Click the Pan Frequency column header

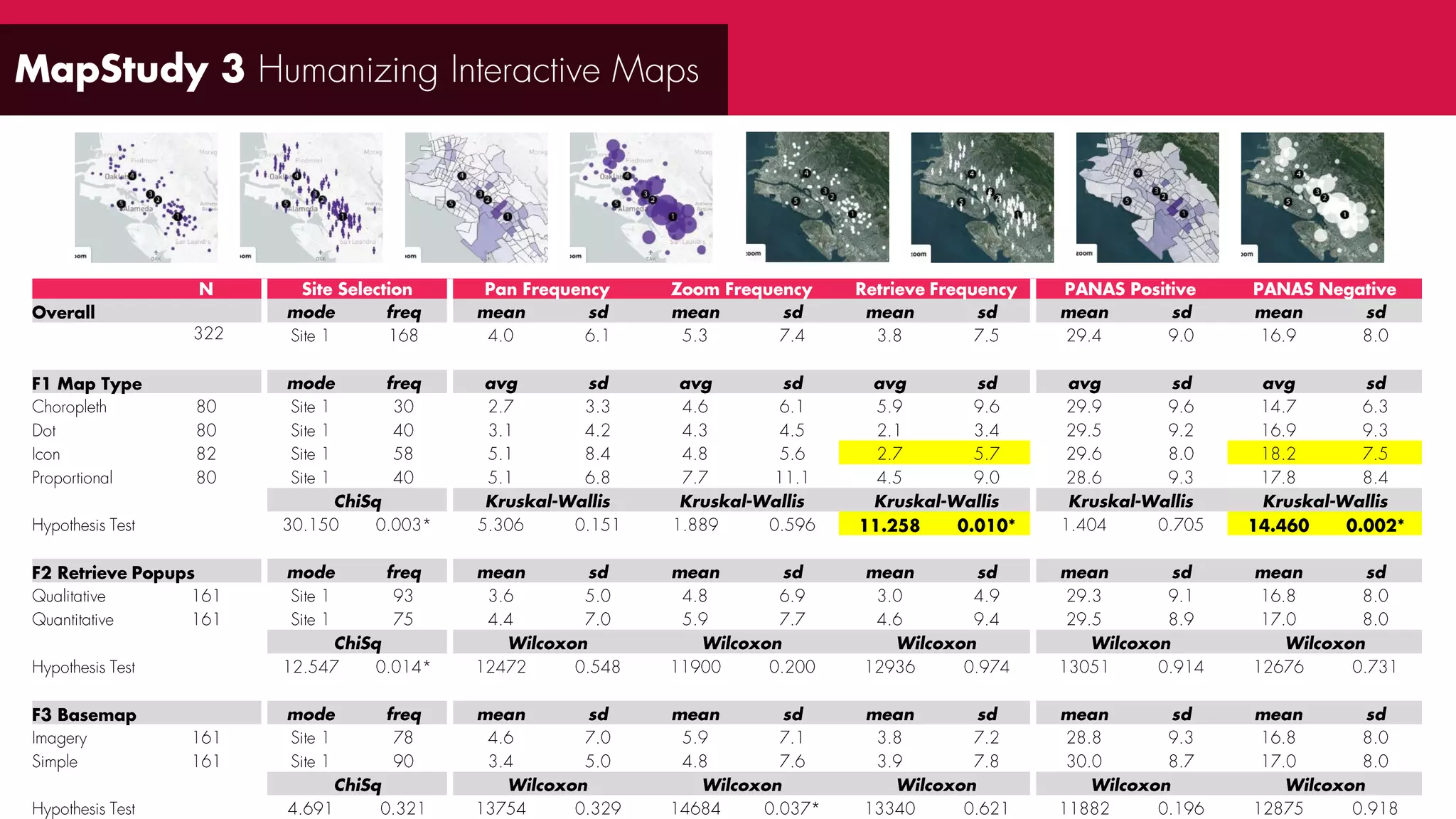point(547,289)
